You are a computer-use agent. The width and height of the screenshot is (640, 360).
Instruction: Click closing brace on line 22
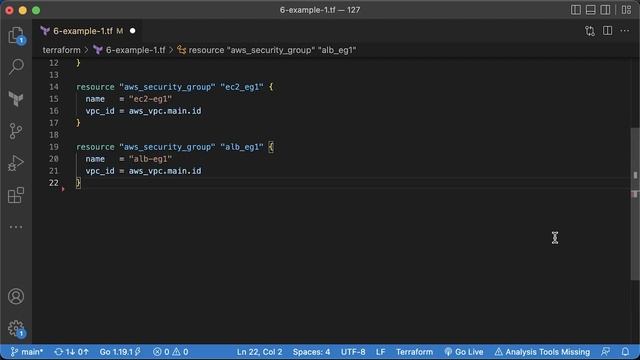click(78, 183)
